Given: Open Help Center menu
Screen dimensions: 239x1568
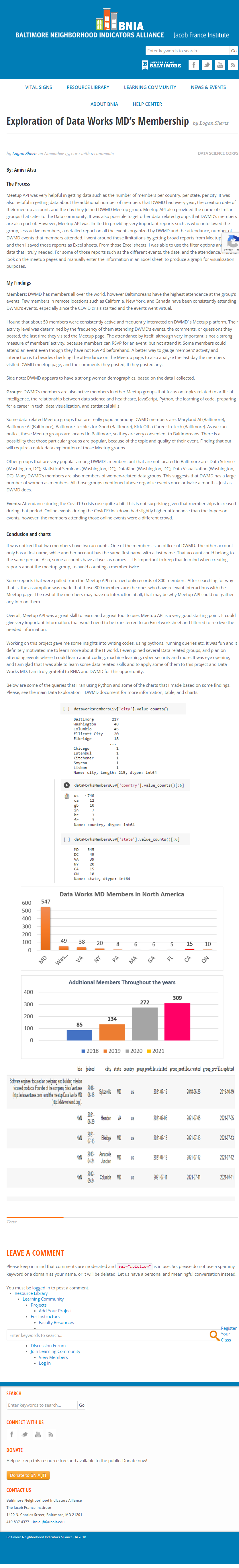Looking at the screenshot, I should pos(148,104).
